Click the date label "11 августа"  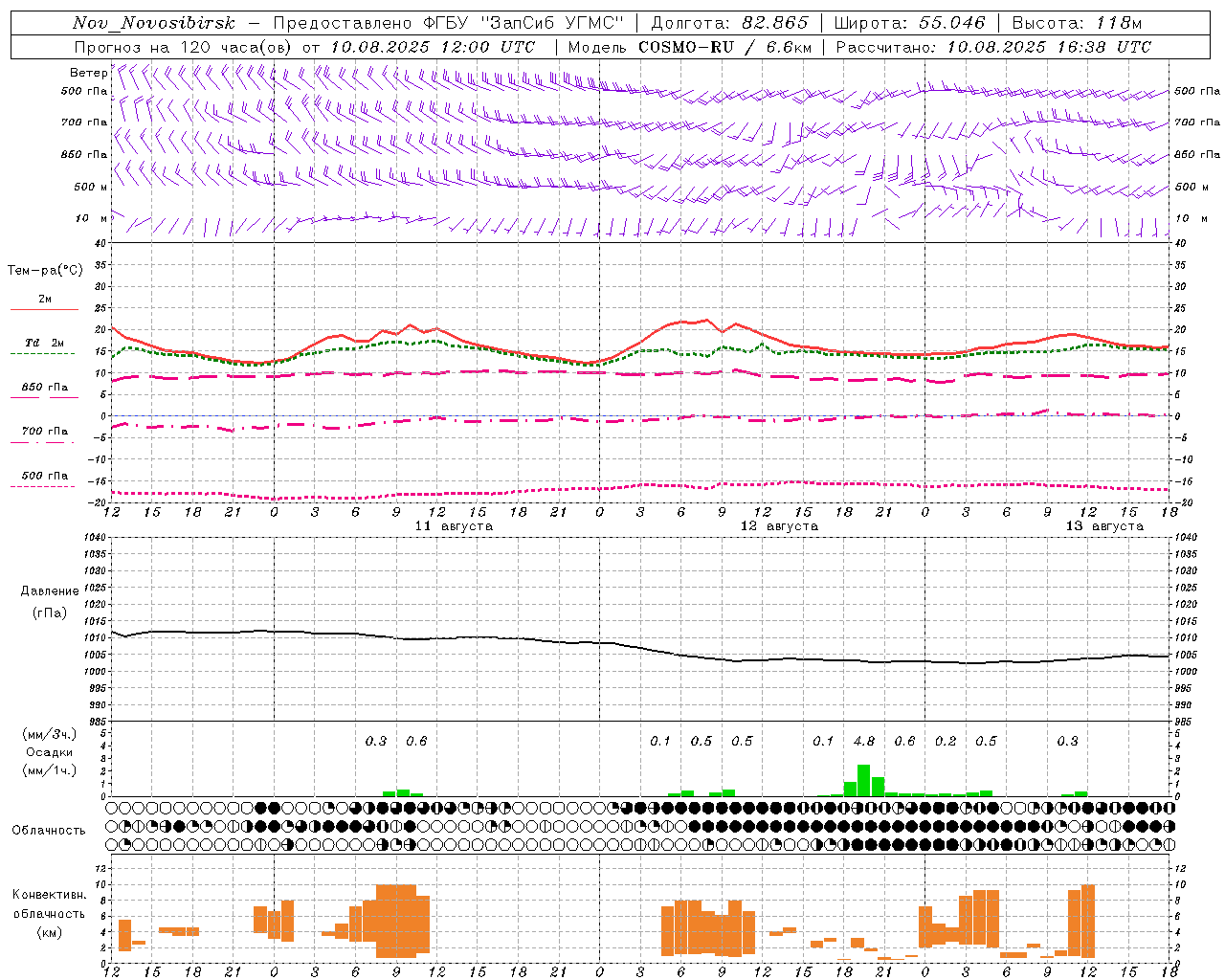454,526
